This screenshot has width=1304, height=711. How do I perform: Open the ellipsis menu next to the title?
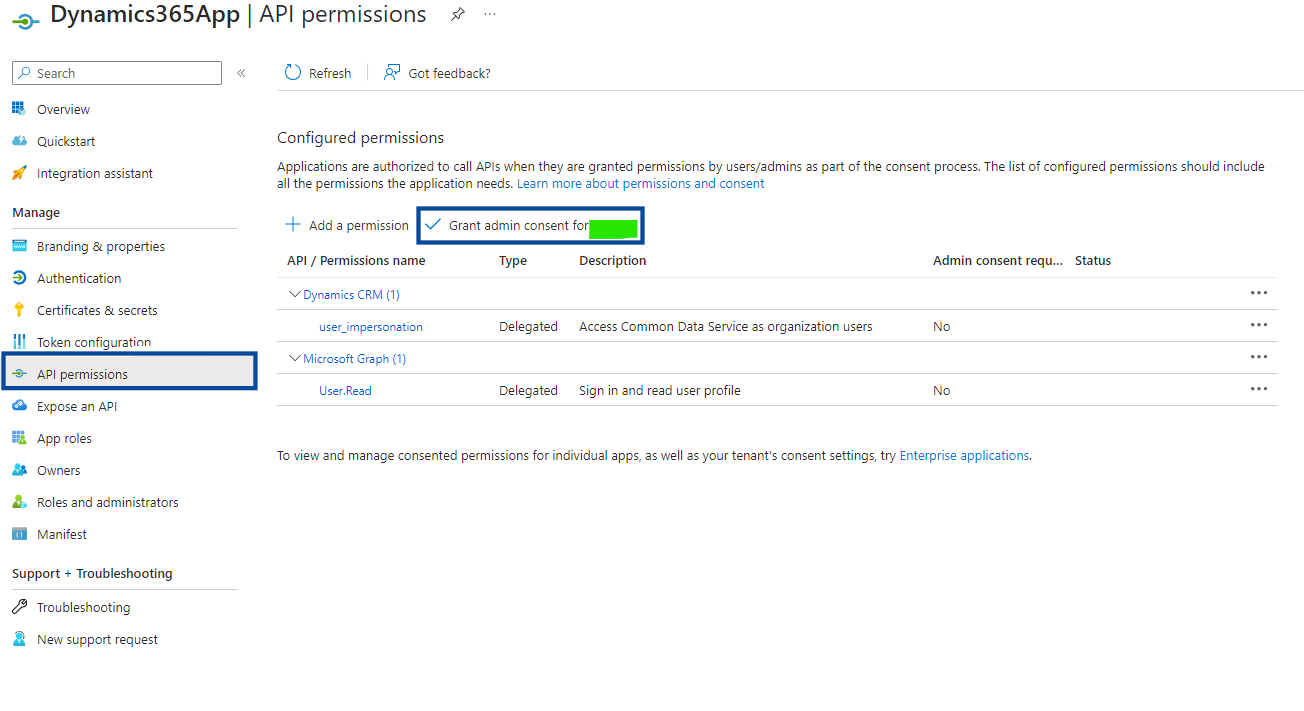489,14
